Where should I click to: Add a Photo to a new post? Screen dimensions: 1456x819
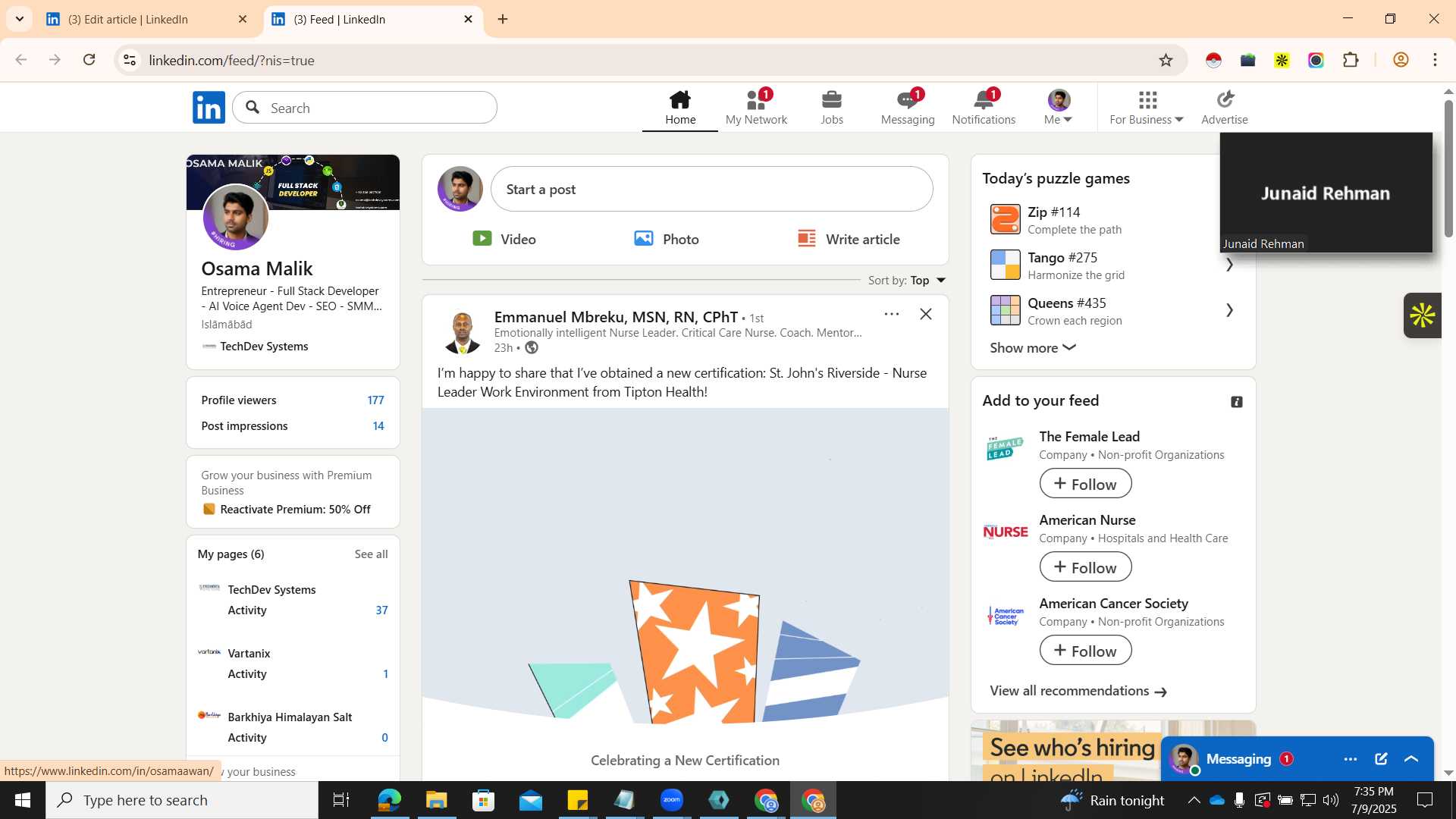tap(667, 239)
